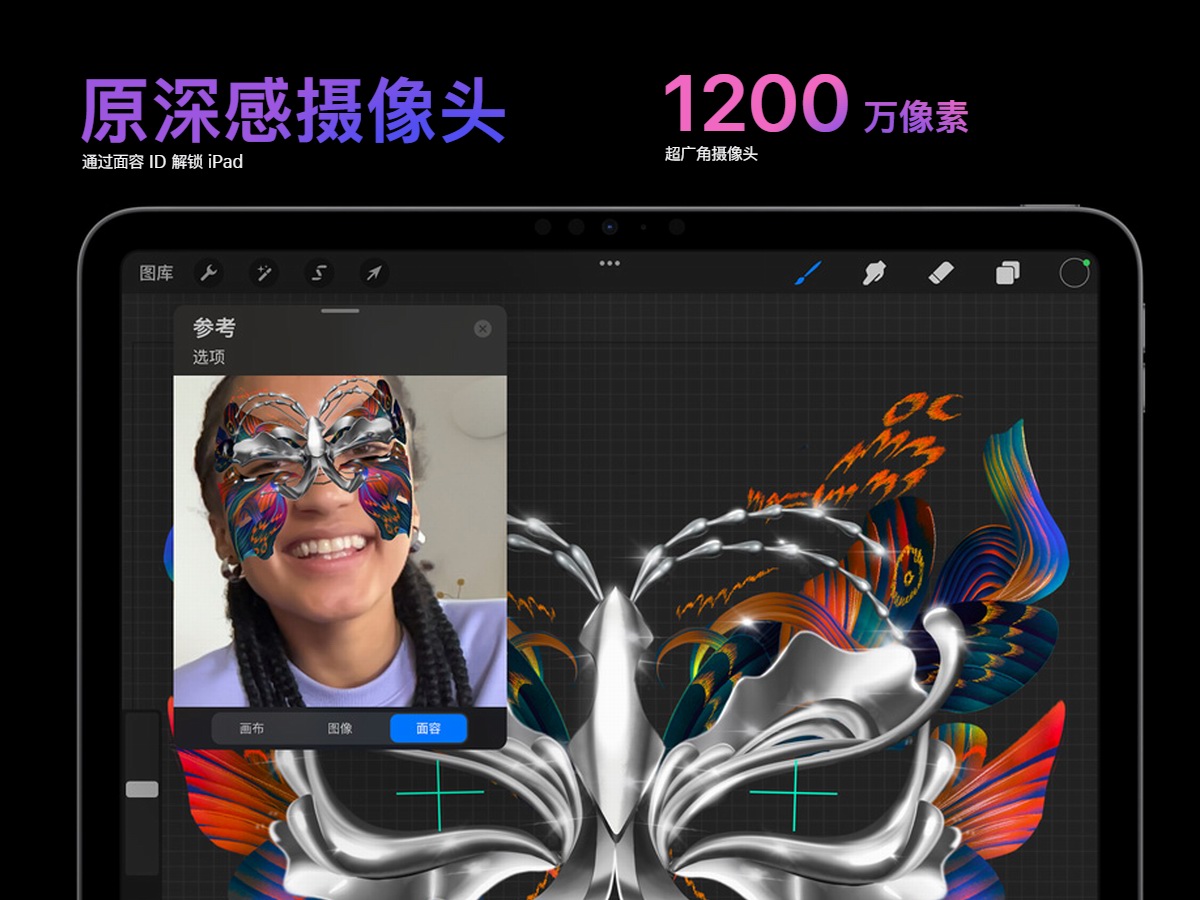Click the reference panel drag handle

click(340, 311)
